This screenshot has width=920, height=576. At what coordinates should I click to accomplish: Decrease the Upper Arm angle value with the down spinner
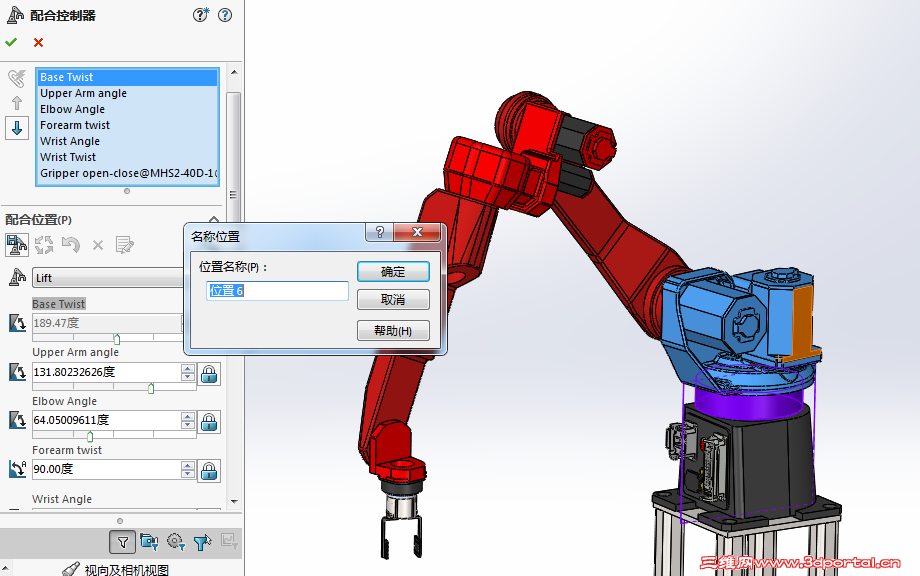188,377
